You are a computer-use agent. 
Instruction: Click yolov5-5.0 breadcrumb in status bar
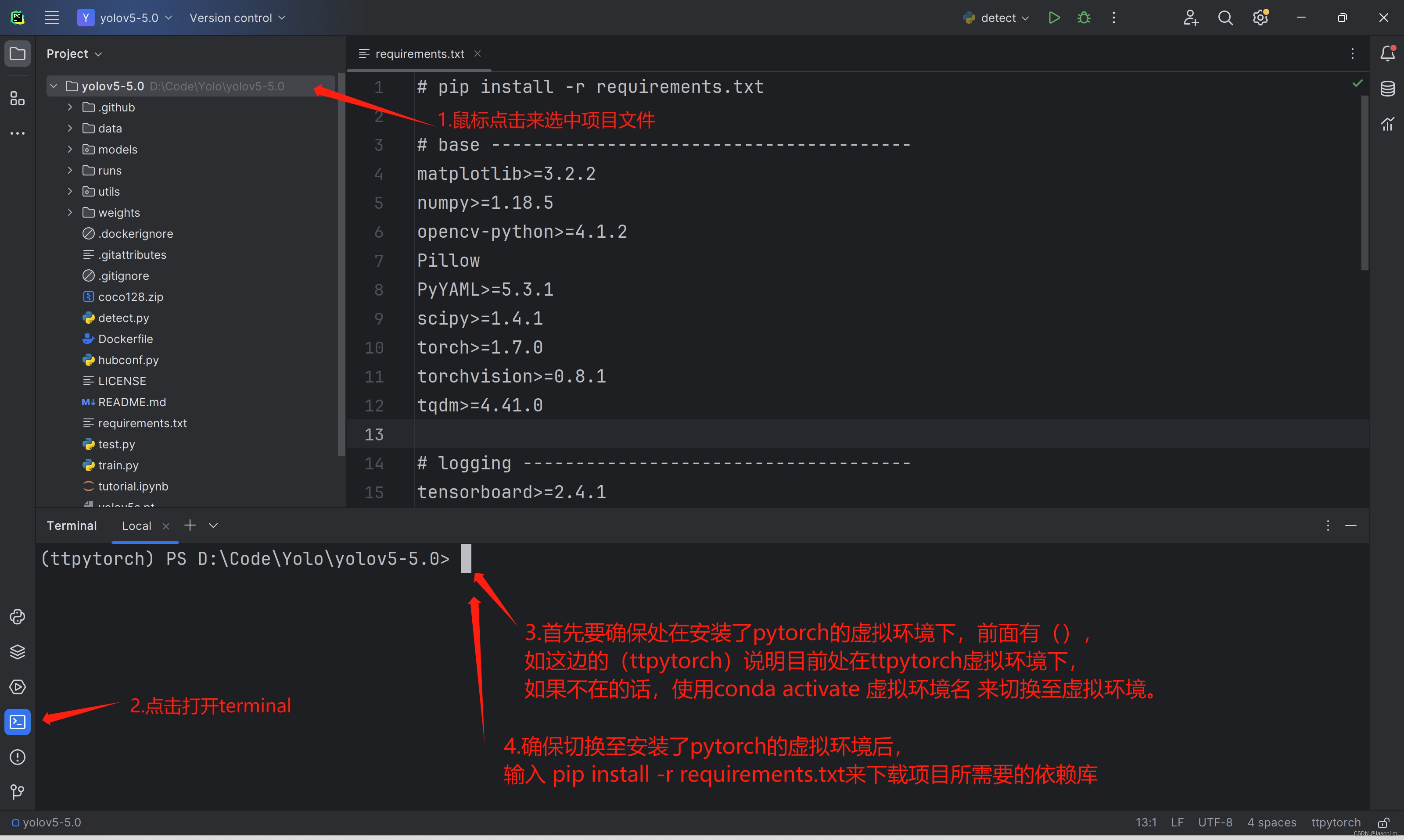[47, 822]
